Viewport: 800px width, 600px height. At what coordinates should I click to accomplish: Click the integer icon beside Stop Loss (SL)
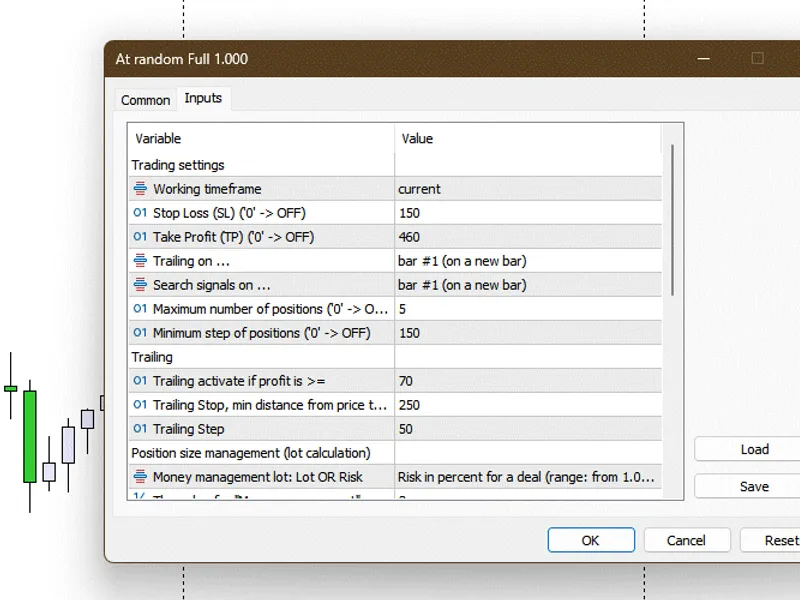pos(140,213)
